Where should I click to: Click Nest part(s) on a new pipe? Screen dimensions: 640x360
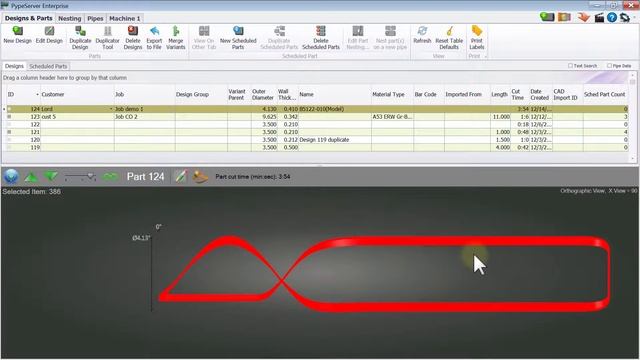pyautogui.click(x=390, y=38)
